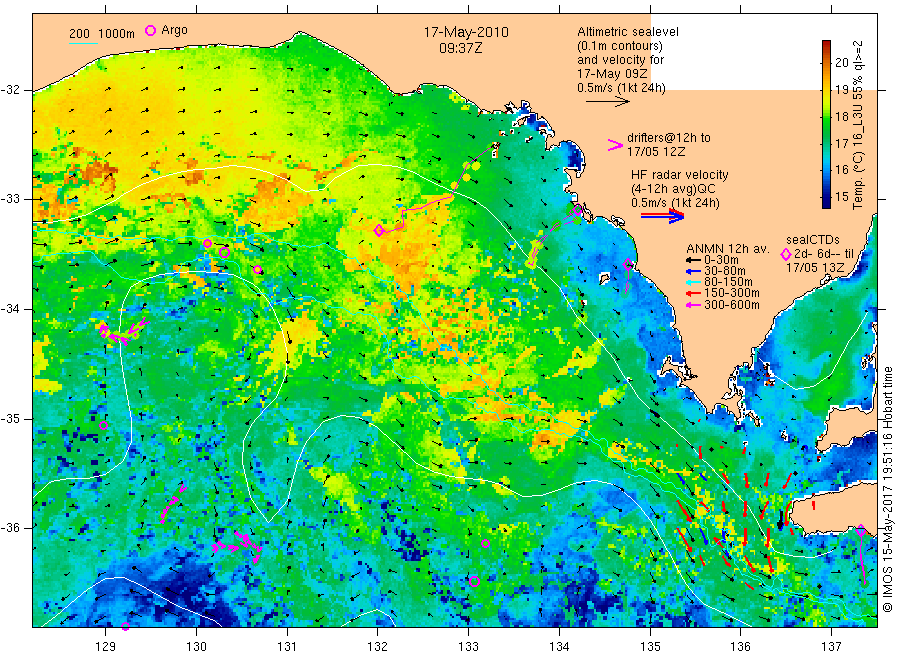
Task: Click blue arrow beside 30-80m label
Action: point(693,271)
